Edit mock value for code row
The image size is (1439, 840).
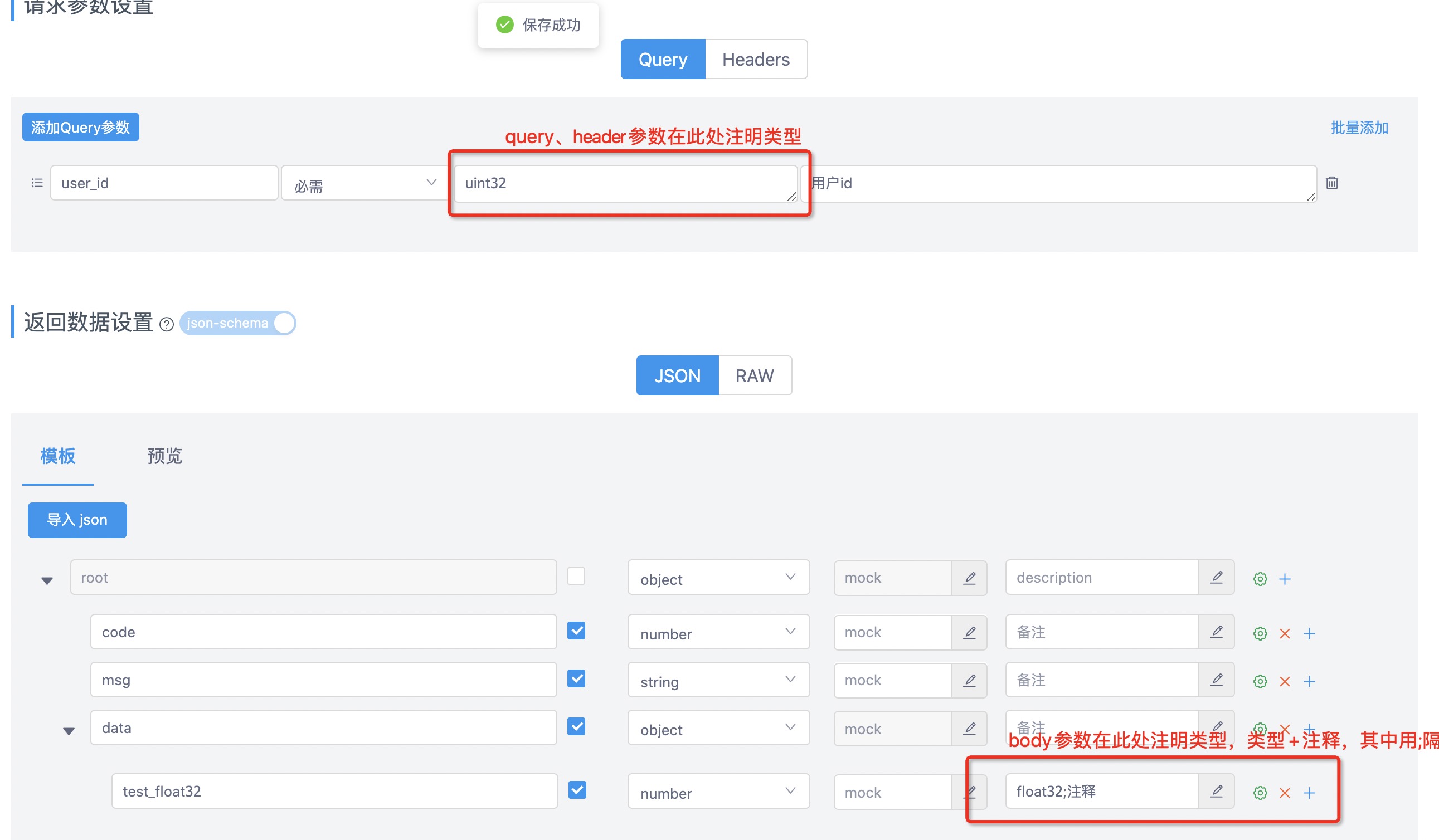point(969,632)
